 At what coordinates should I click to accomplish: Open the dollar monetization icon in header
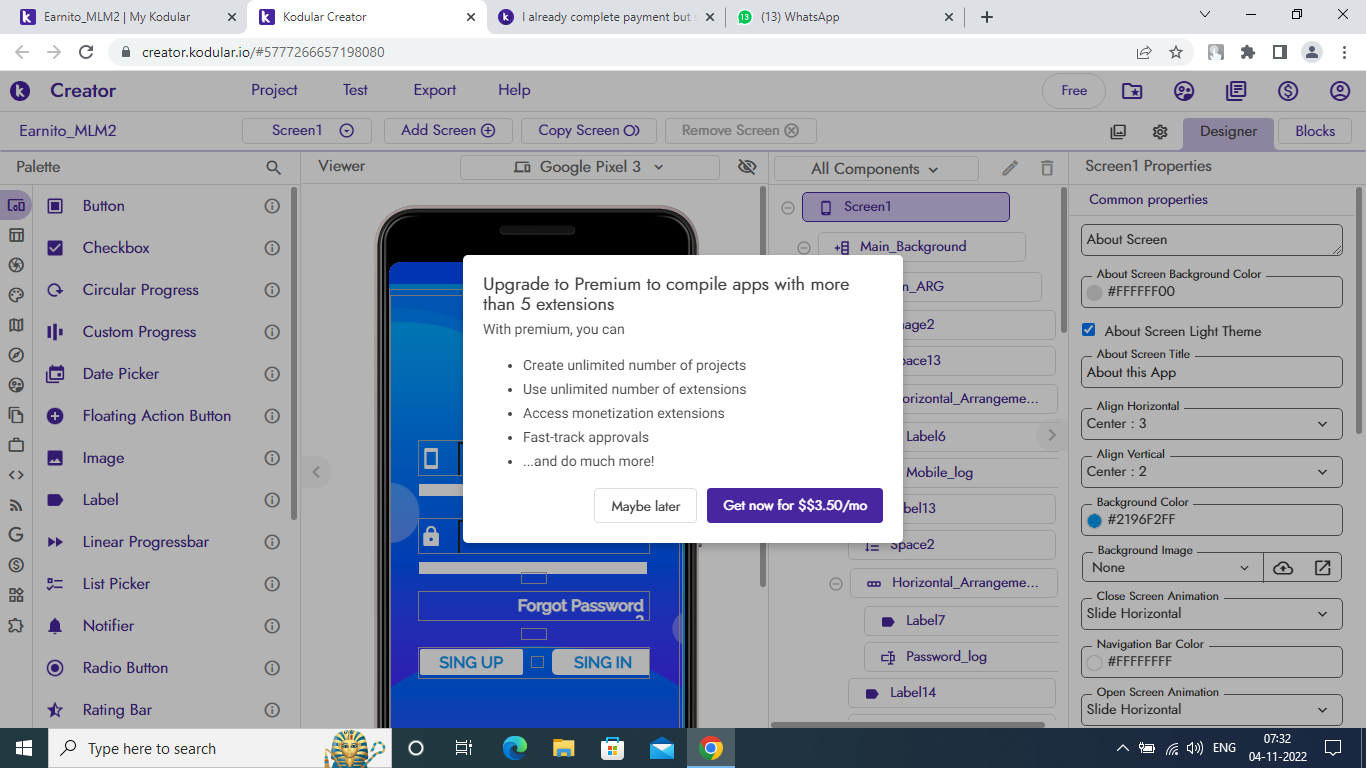1288,91
